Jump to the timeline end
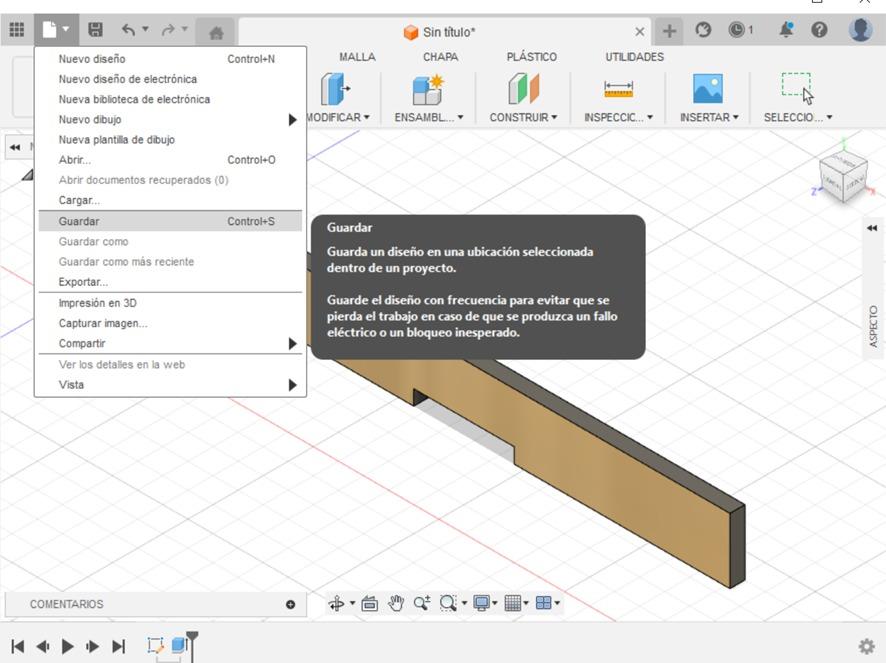The width and height of the screenshot is (886, 663). point(118,646)
